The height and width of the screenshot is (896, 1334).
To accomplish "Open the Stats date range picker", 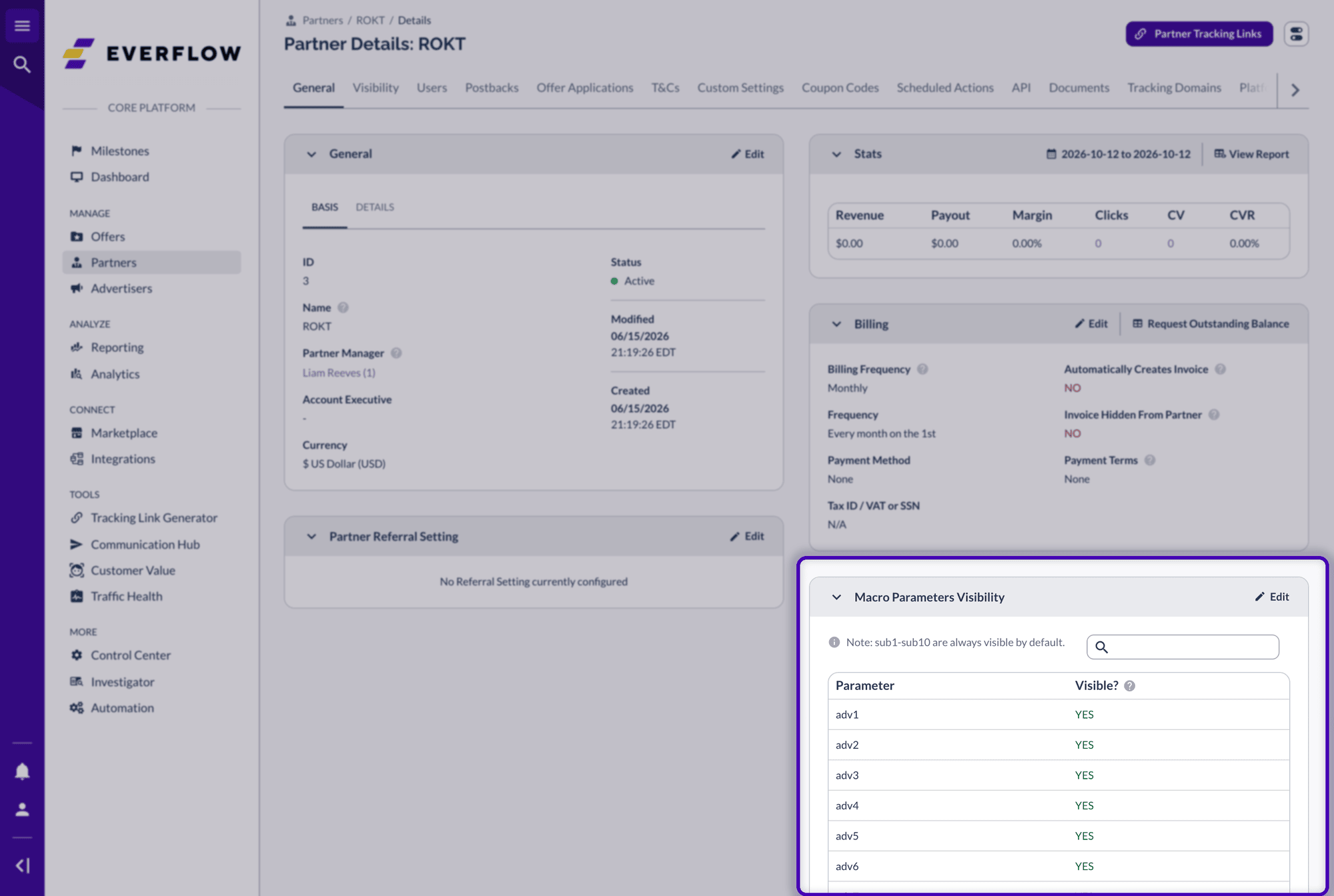I will 1118,154.
